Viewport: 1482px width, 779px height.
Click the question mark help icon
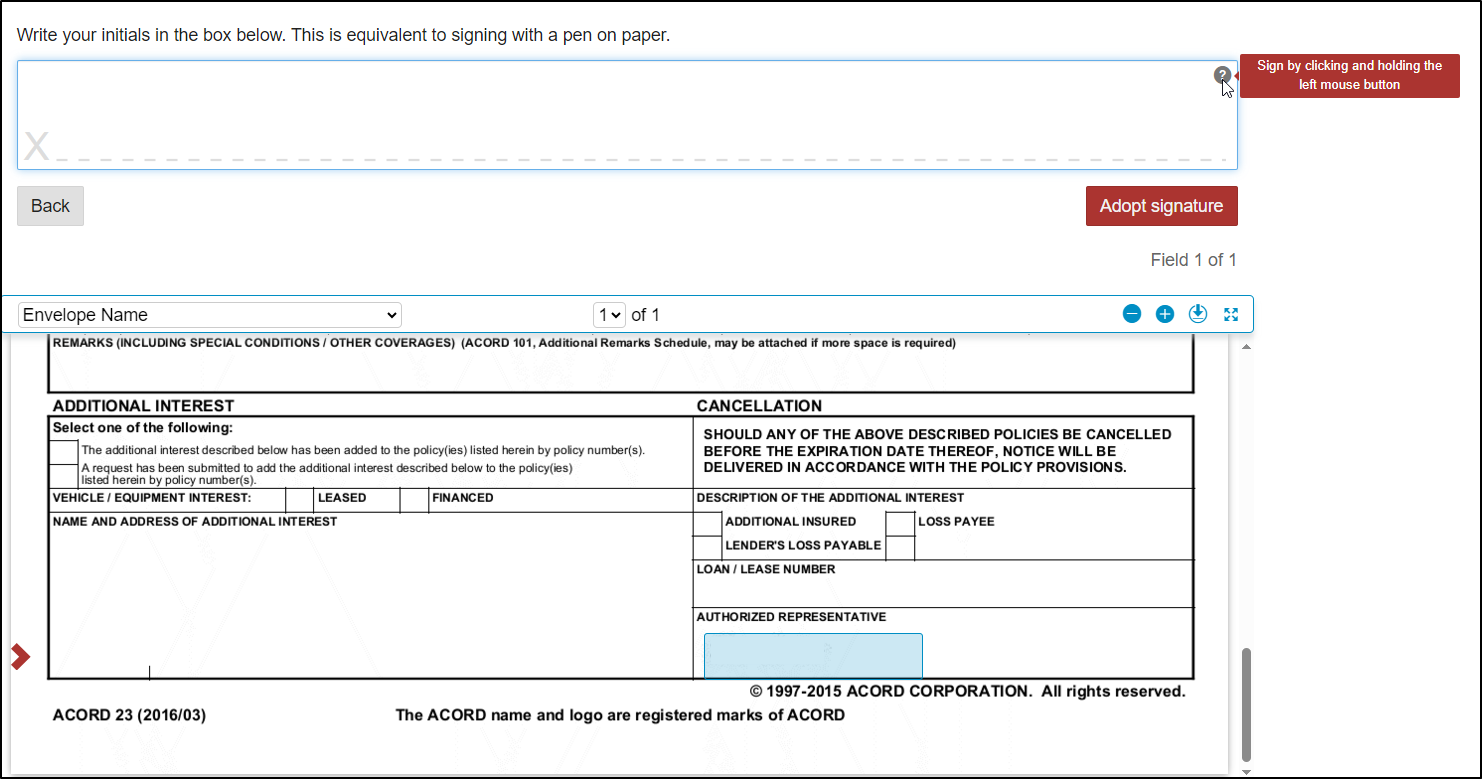click(x=1222, y=75)
